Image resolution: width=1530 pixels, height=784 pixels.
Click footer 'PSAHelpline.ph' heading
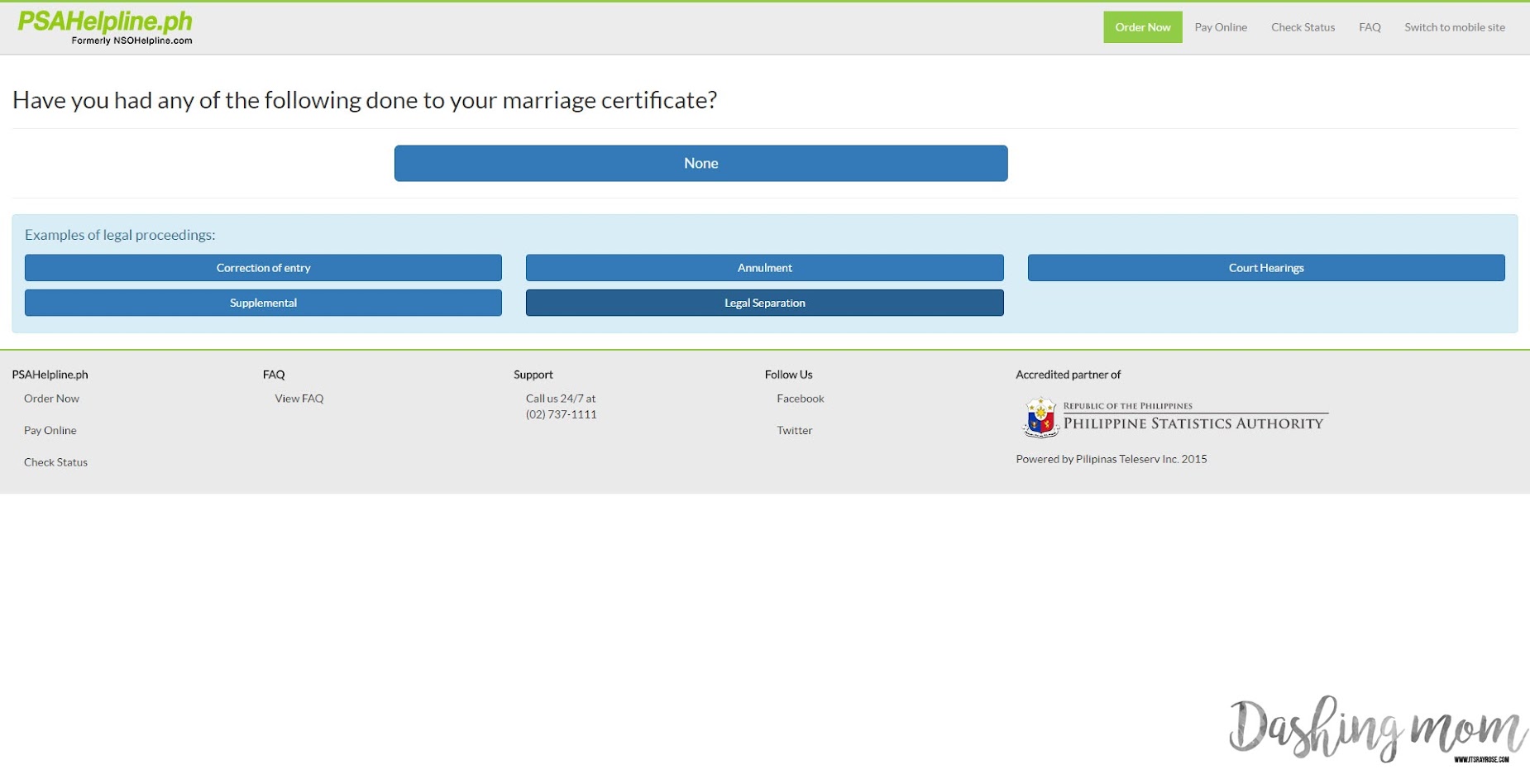(50, 375)
